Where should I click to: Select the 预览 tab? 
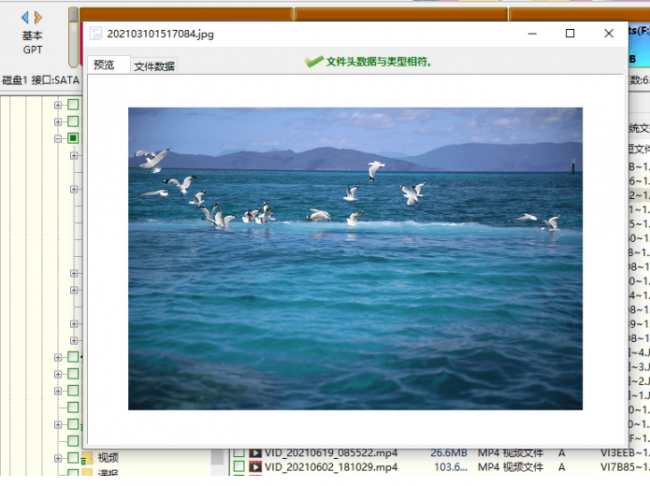(104, 65)
